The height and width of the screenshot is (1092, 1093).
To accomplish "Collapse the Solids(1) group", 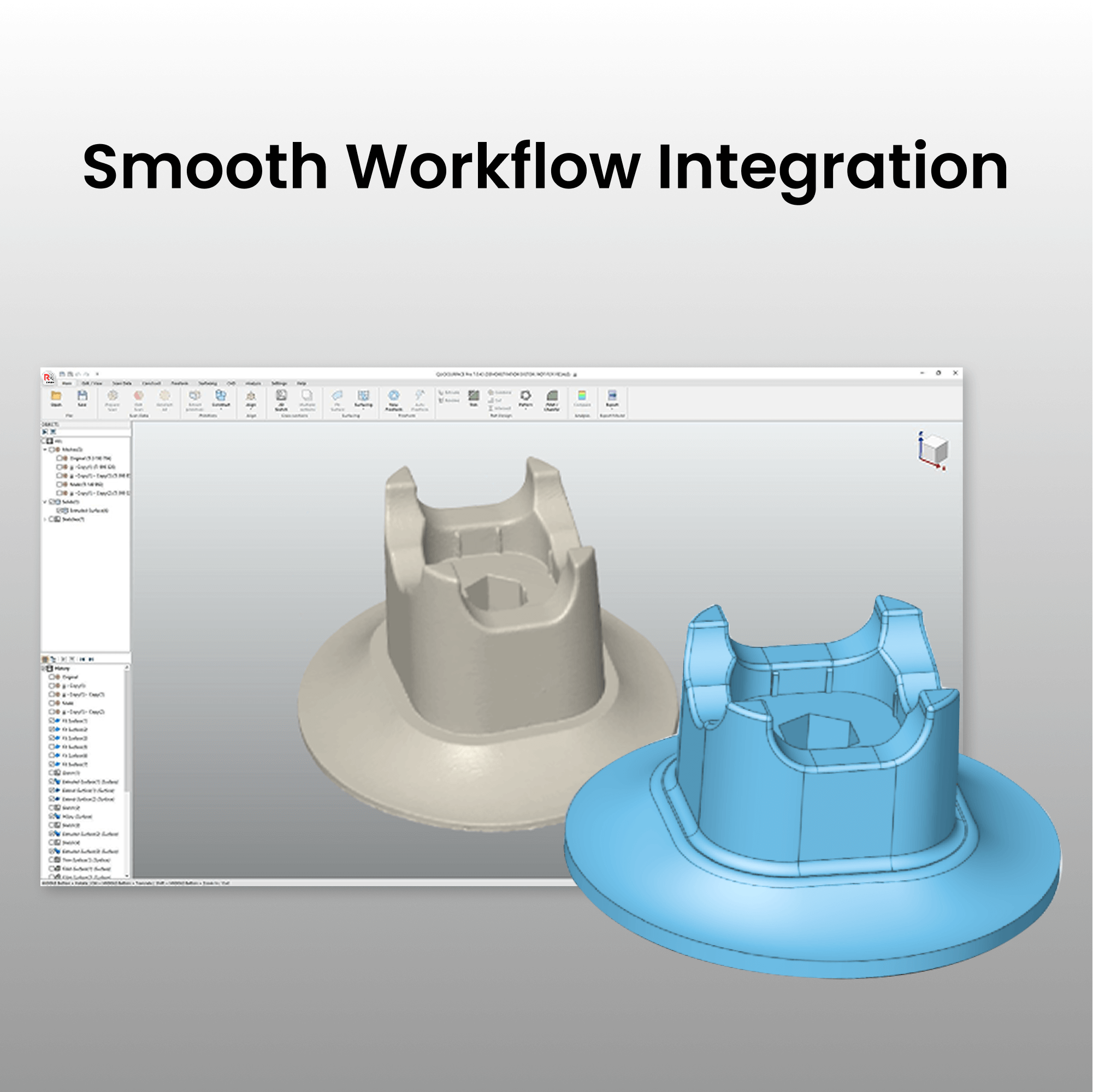I will point(45,501).
